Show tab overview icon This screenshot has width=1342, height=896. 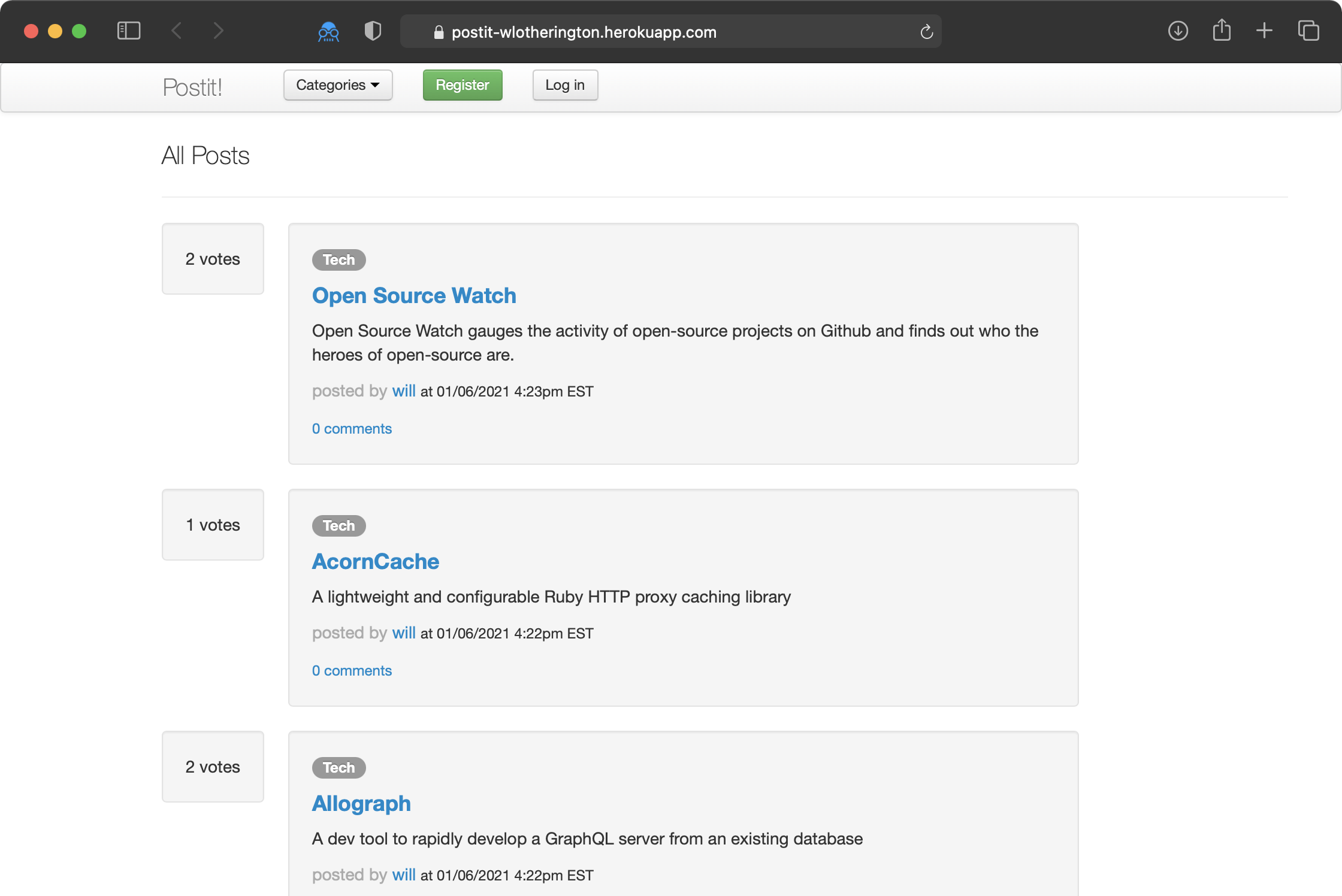1308,31
